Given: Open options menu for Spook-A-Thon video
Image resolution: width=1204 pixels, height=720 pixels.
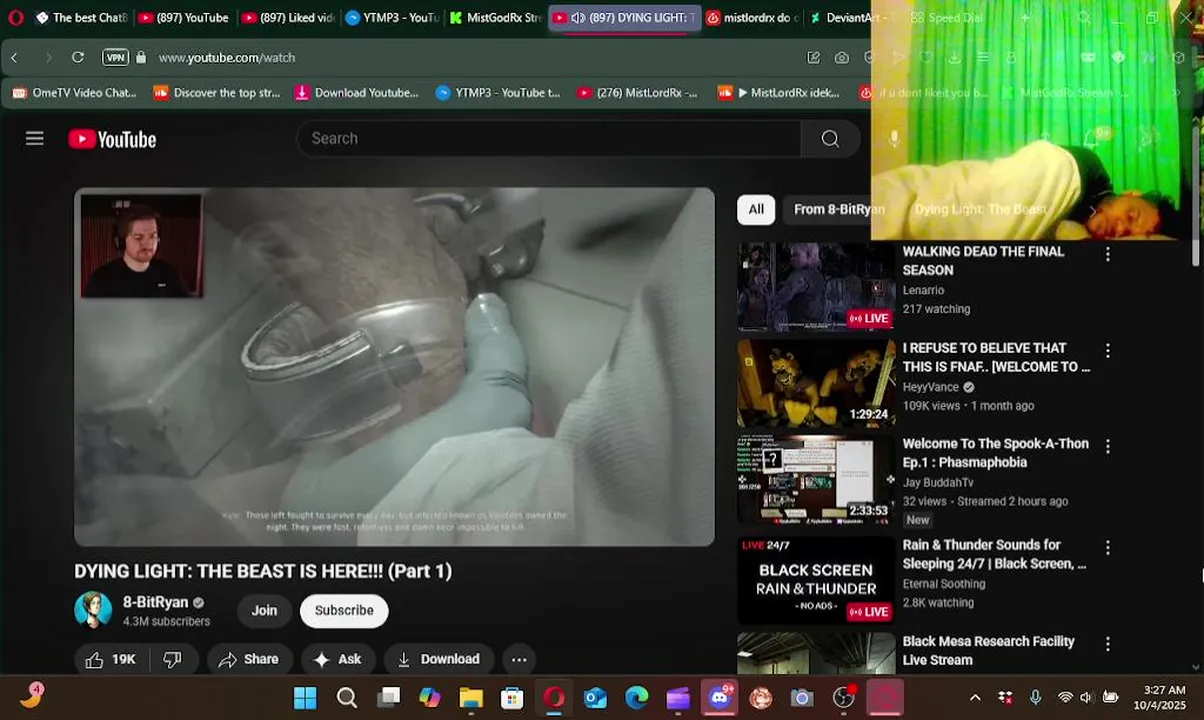Looking at the screenshot, I should (x=1107, y=446).
